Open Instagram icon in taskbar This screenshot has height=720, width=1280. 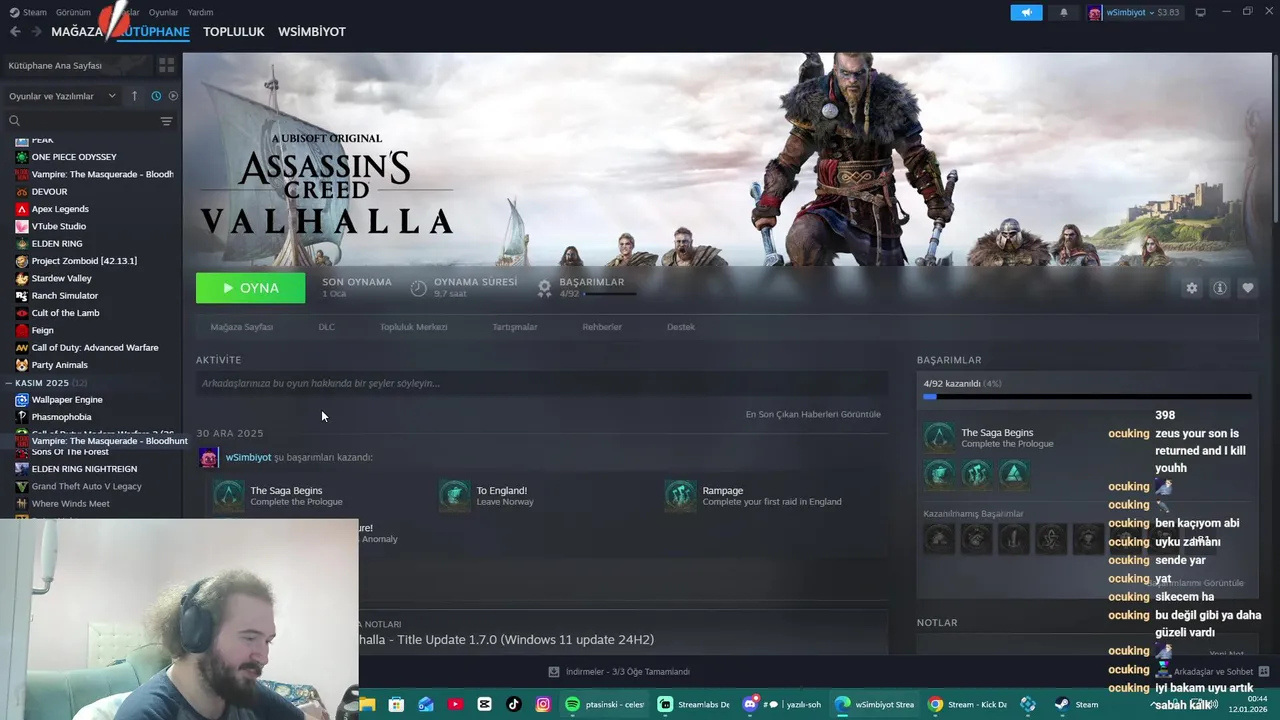coord(543,704)
